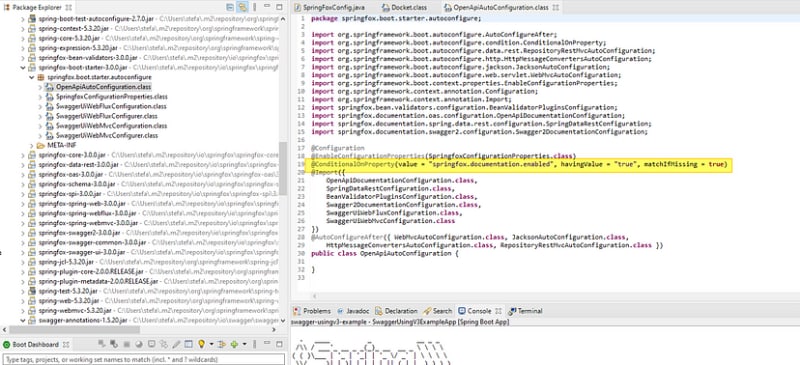
Task: Open the Terminal view tab
Action: click(x=526, y=311)
